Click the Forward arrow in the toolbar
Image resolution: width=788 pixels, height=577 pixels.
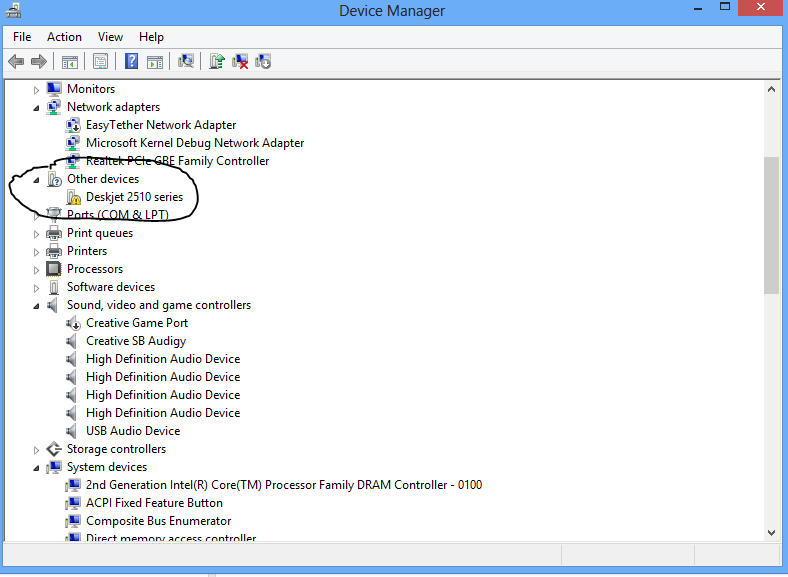coord(38,62)
